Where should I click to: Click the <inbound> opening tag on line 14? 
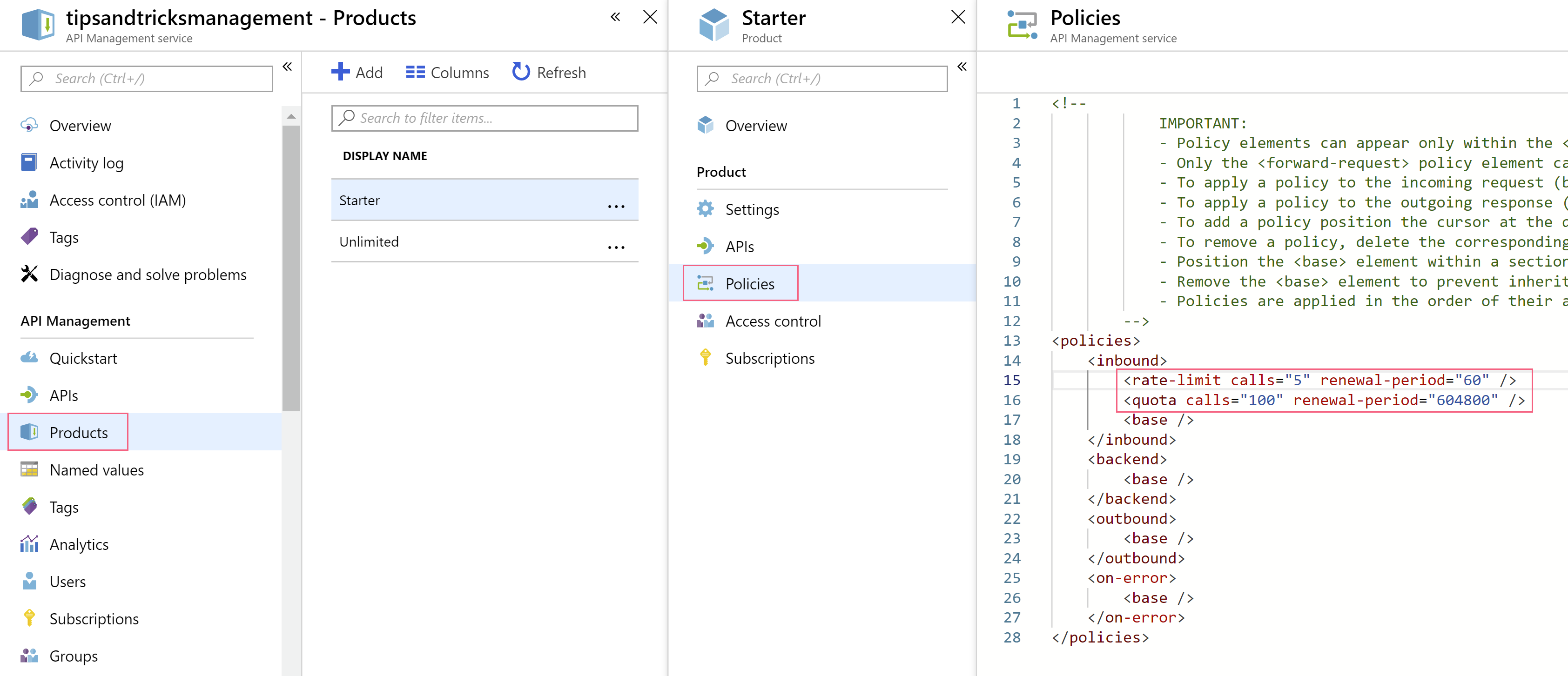click(1127, 360)
